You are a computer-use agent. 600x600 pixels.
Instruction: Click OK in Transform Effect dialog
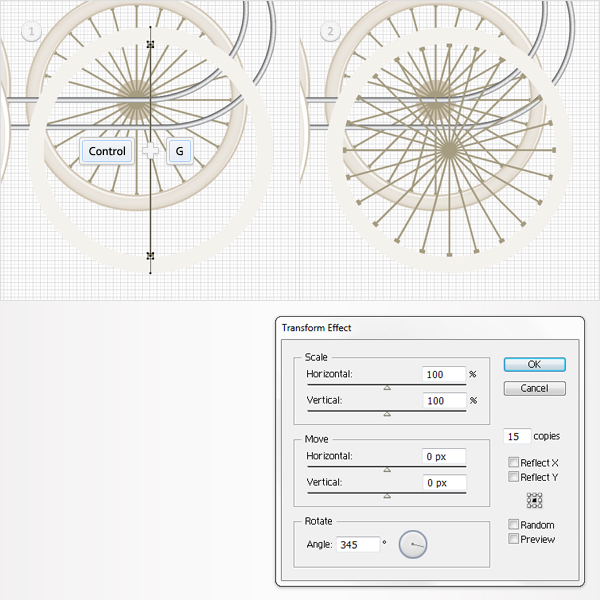[x=534, y=364]
